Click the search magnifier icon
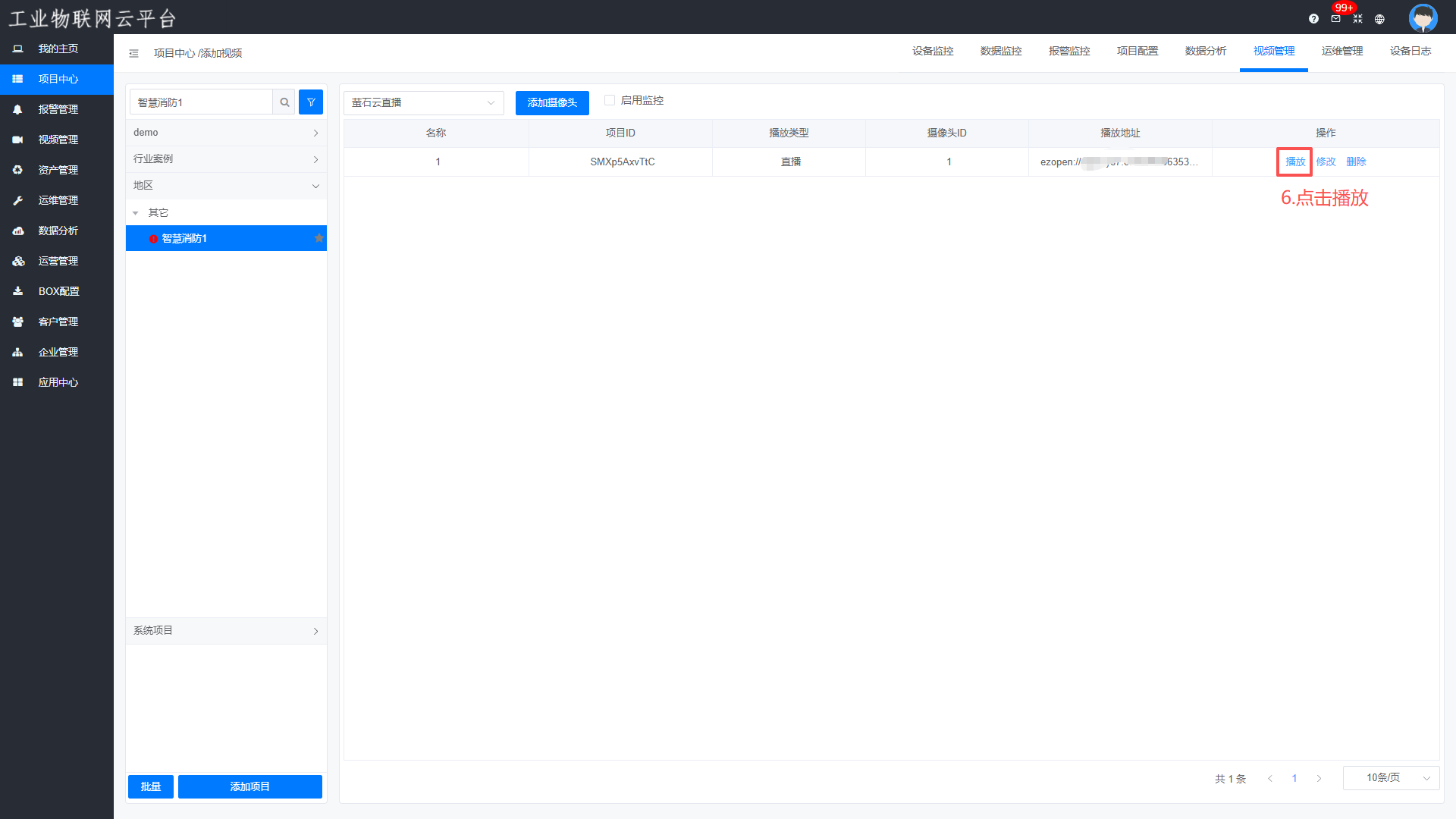1456x819 pixels. tap(284, 102)
